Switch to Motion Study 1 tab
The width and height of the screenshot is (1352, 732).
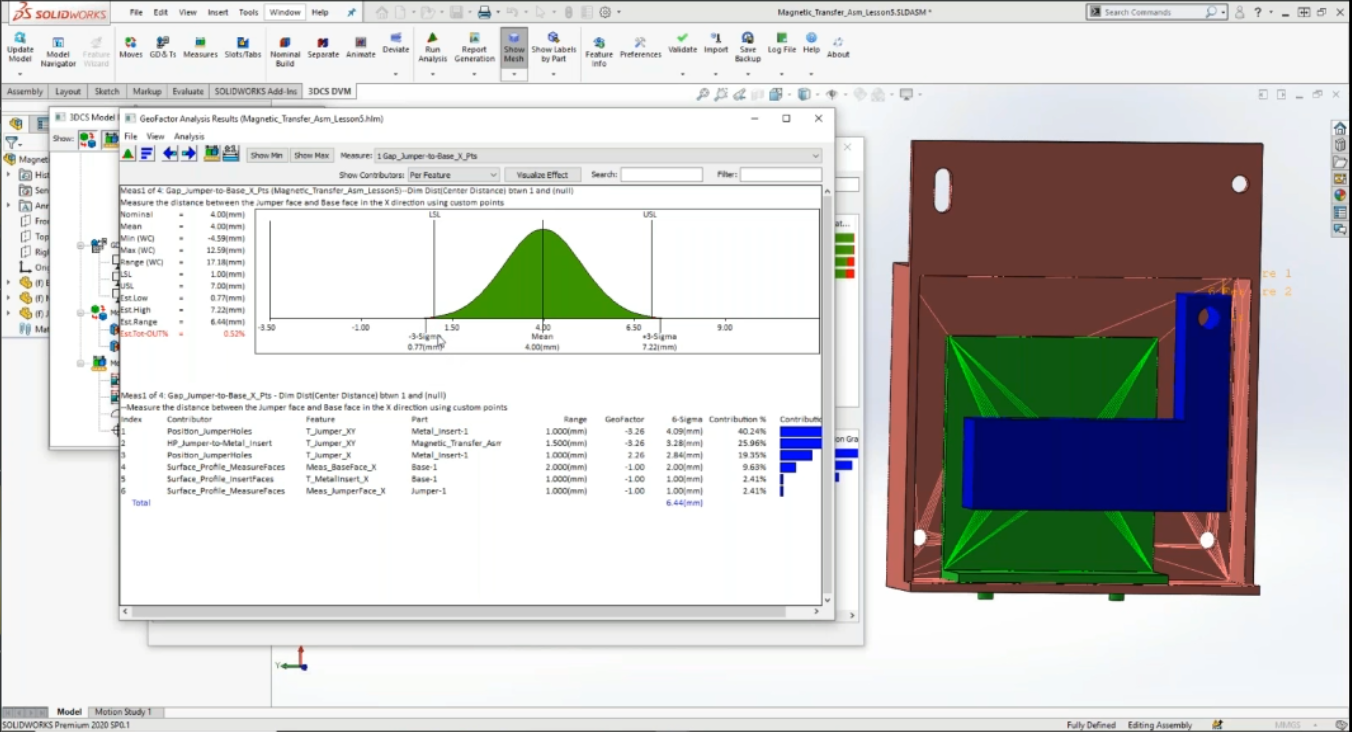[123, 712]
